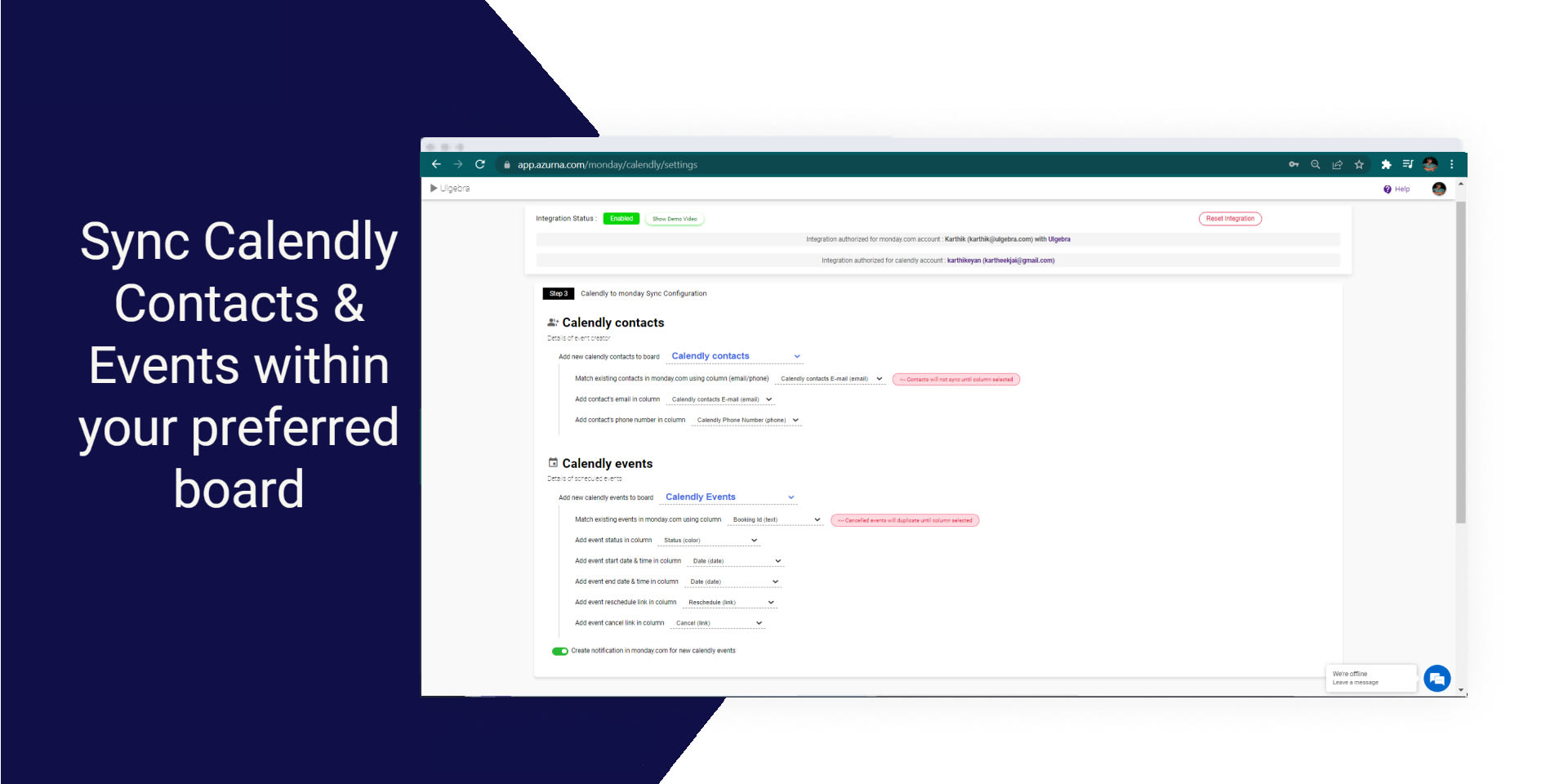Click 'Calendly to monday Sync Configuration' text

click(644, 294)
